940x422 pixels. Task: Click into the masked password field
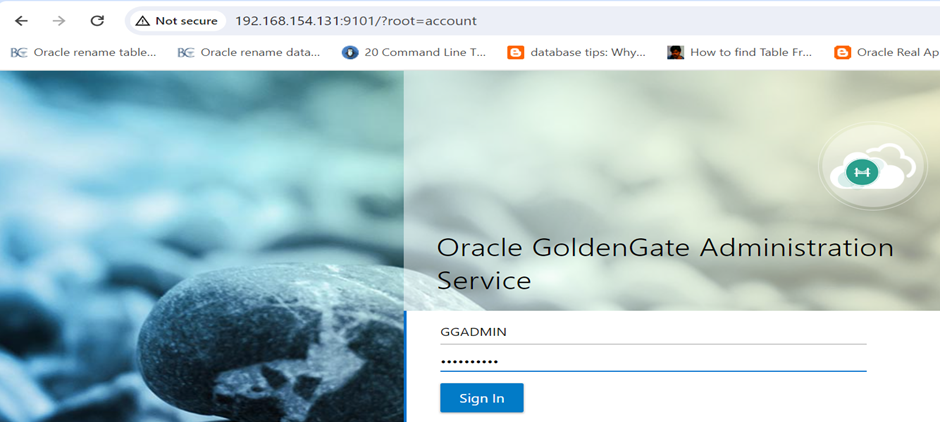coord(652,361)
